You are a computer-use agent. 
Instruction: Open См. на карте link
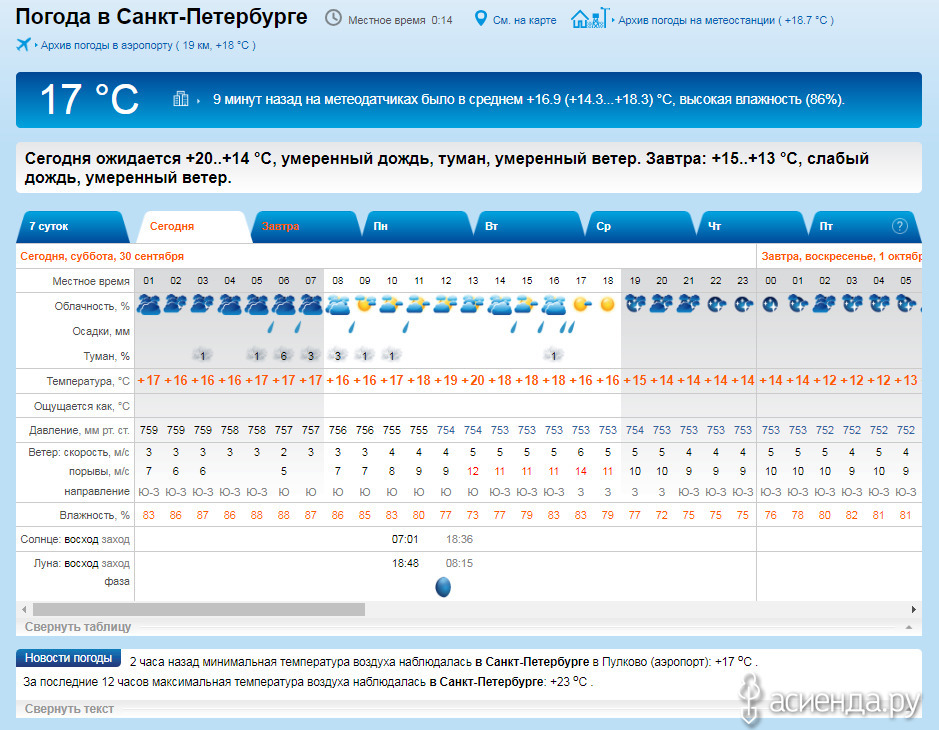tap(525, 20)
